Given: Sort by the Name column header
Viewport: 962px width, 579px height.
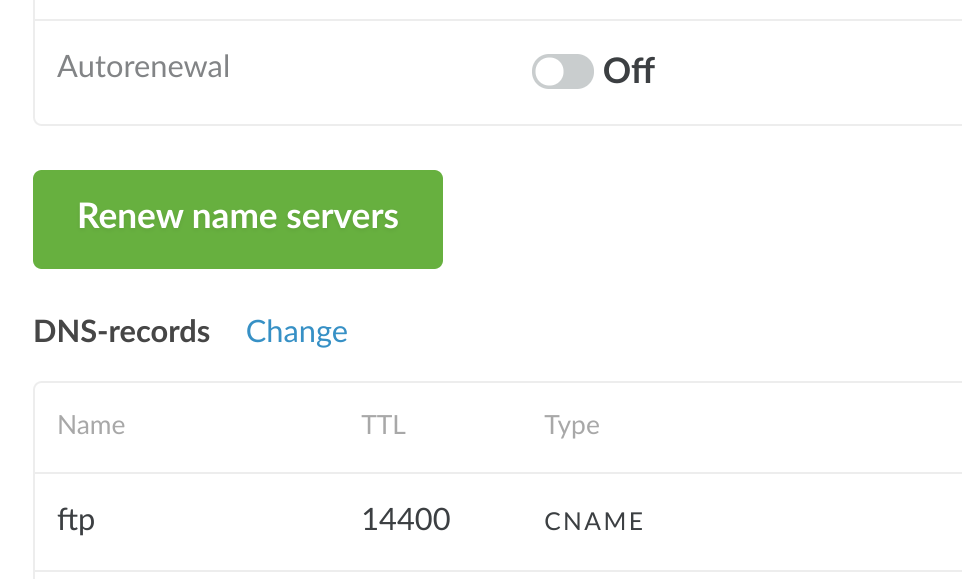Looking at the screenshot, I should coord(91,425).
